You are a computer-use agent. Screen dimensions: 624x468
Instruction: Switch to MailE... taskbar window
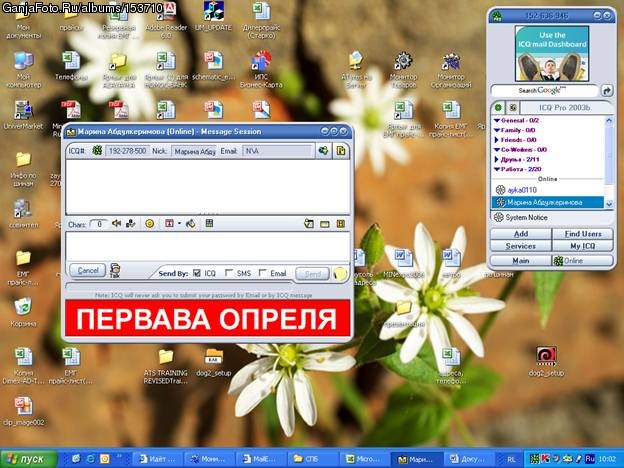point(262,459)
